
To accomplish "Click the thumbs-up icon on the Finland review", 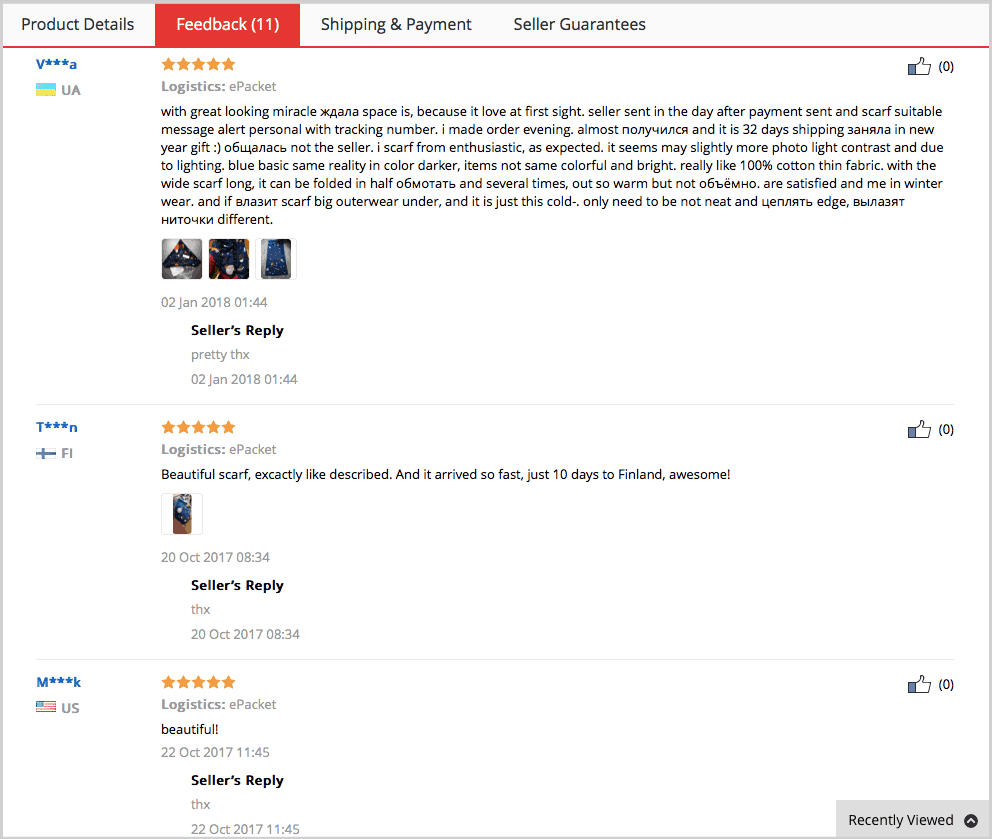I will tap(919, 429).
